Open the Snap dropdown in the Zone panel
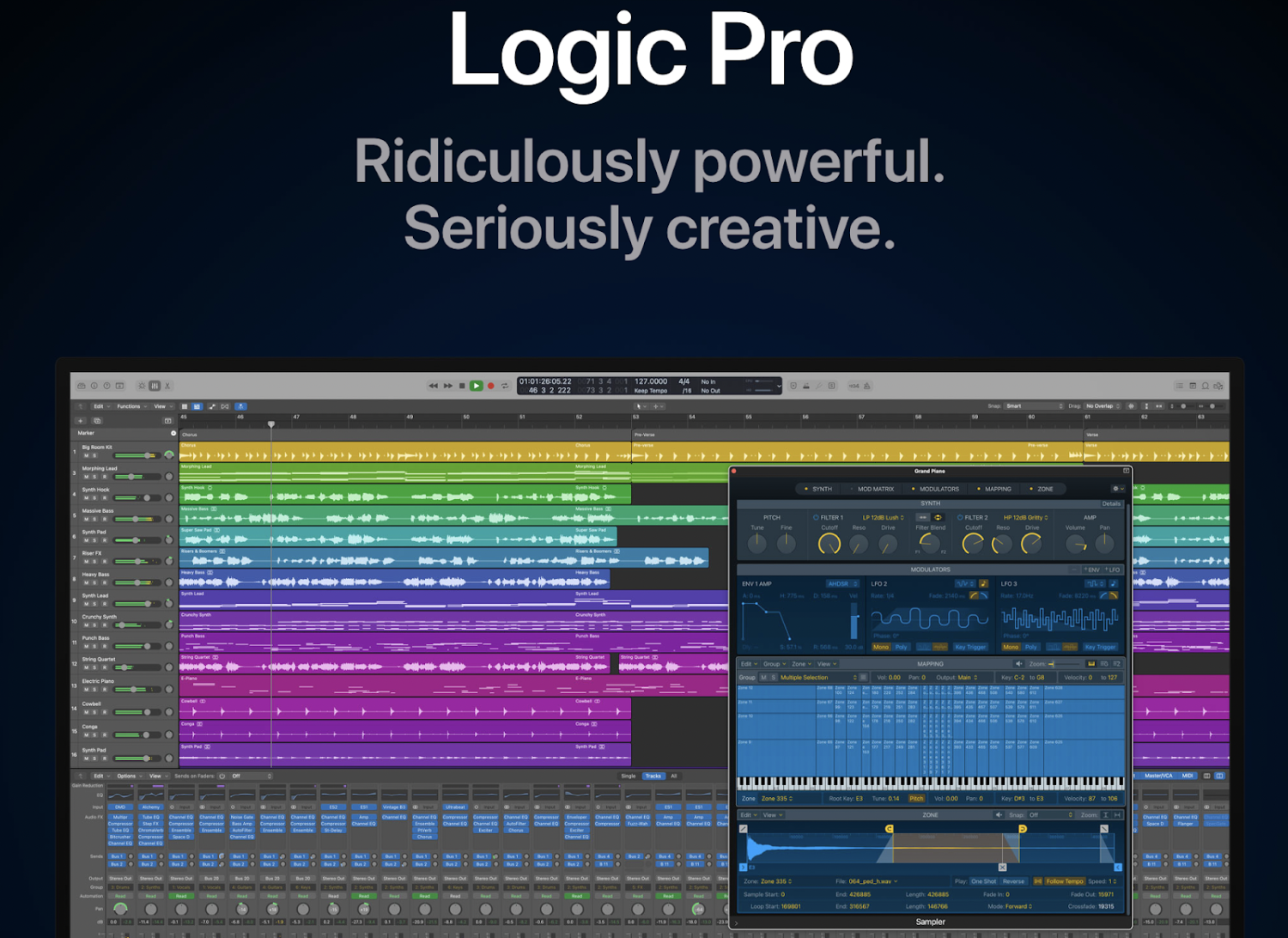The image size is (1288, 938). [x=1049, y=815]
